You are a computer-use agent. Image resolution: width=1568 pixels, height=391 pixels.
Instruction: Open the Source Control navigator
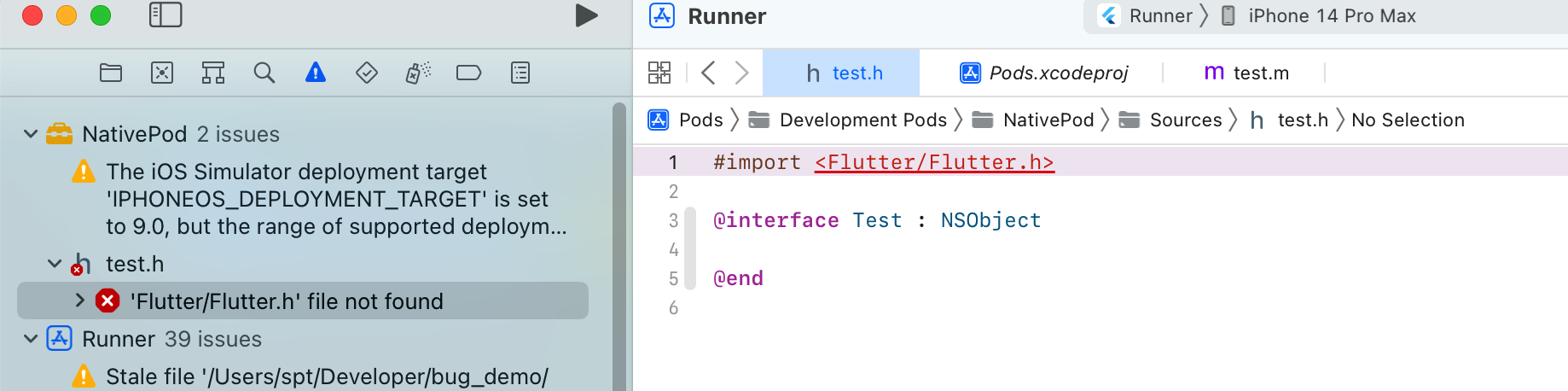pos(162,73)
